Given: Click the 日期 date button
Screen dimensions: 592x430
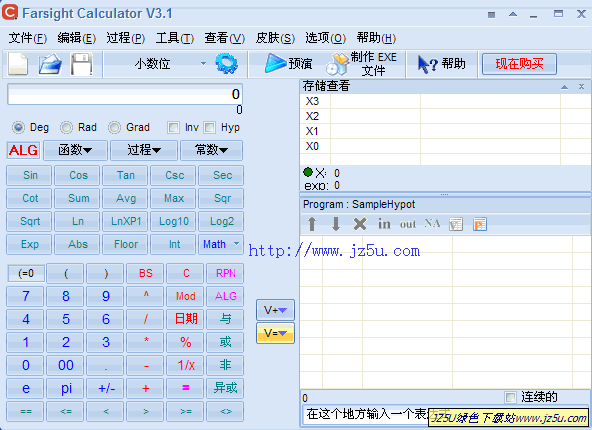Looking at the screenshot, I should (x=185, y=319).
